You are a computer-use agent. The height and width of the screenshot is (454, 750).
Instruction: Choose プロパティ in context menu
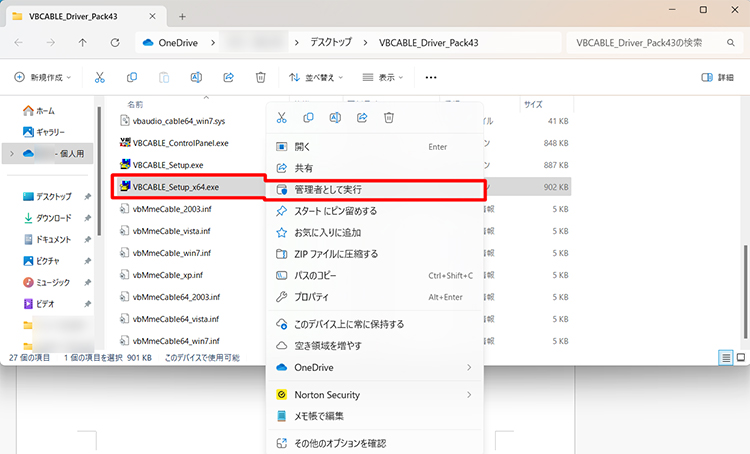pos(375,297)
